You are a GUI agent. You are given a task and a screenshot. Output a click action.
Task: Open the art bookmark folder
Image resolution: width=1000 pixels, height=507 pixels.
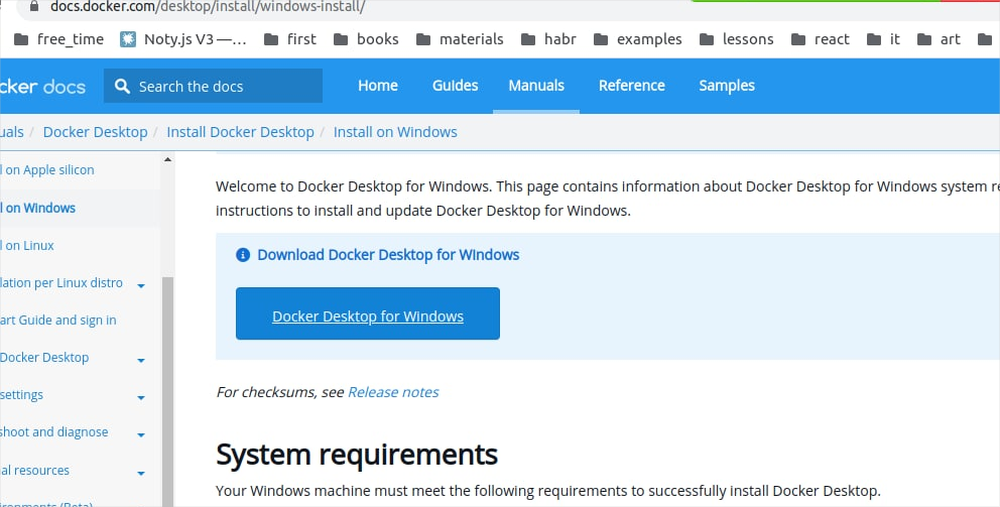(939, 40)
